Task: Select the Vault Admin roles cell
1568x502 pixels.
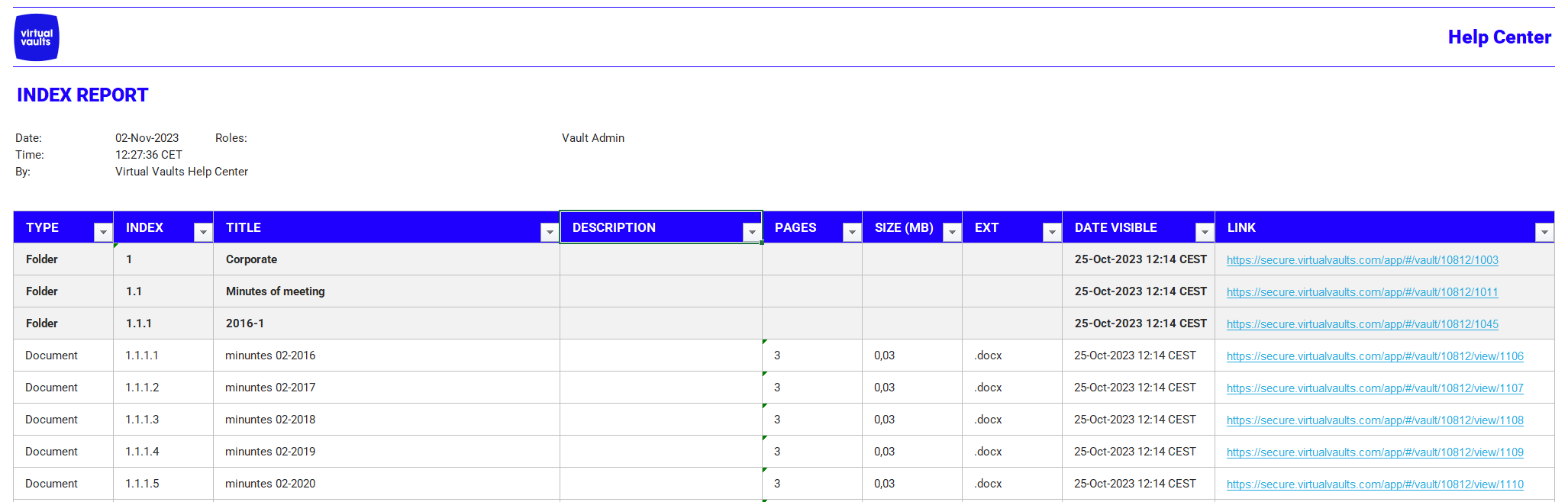Action: [593, 138]
